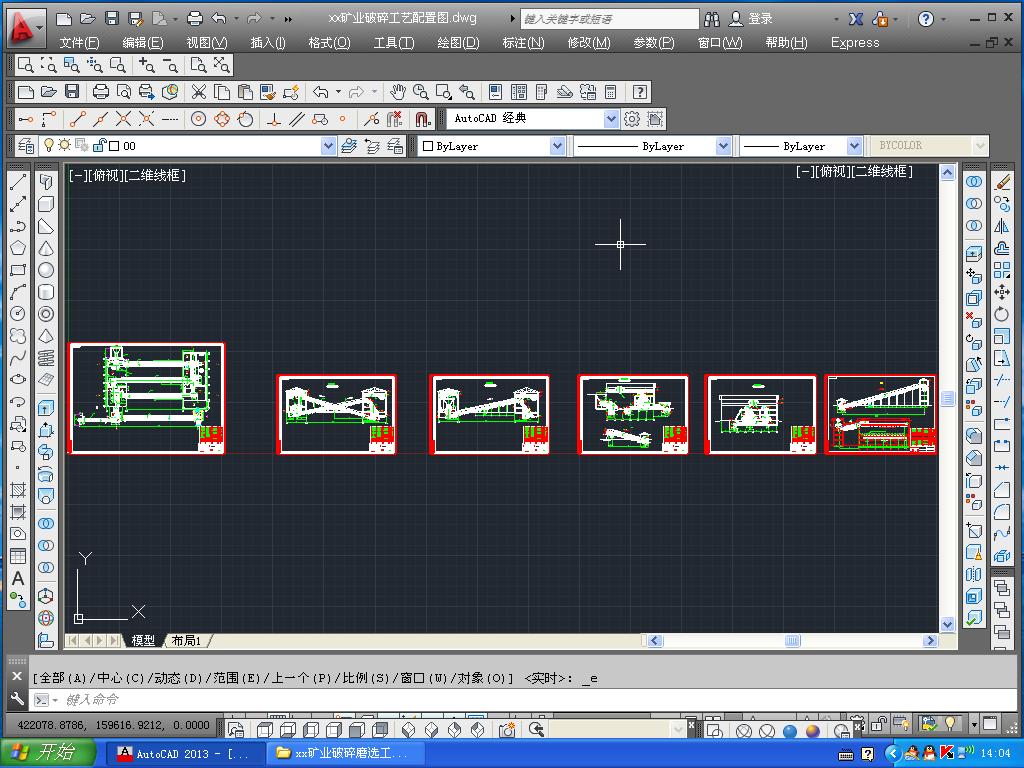This screenshot has height=768, width=1024.
Task: Expand the AutoCAD 经典 workspace dropdown
Action: pyautogui.click(x=611, y=119)
